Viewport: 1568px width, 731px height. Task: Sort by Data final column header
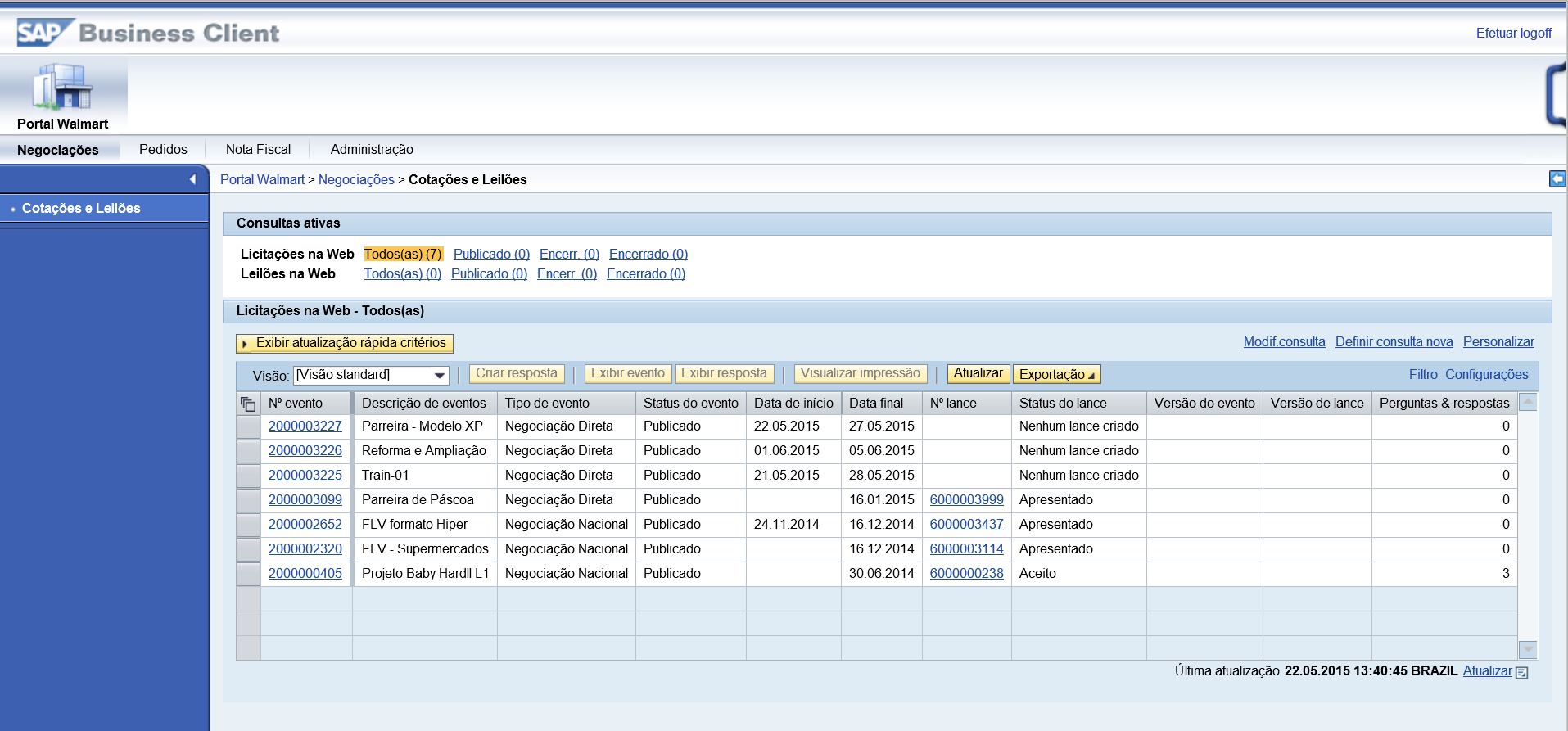pos(882,403)
